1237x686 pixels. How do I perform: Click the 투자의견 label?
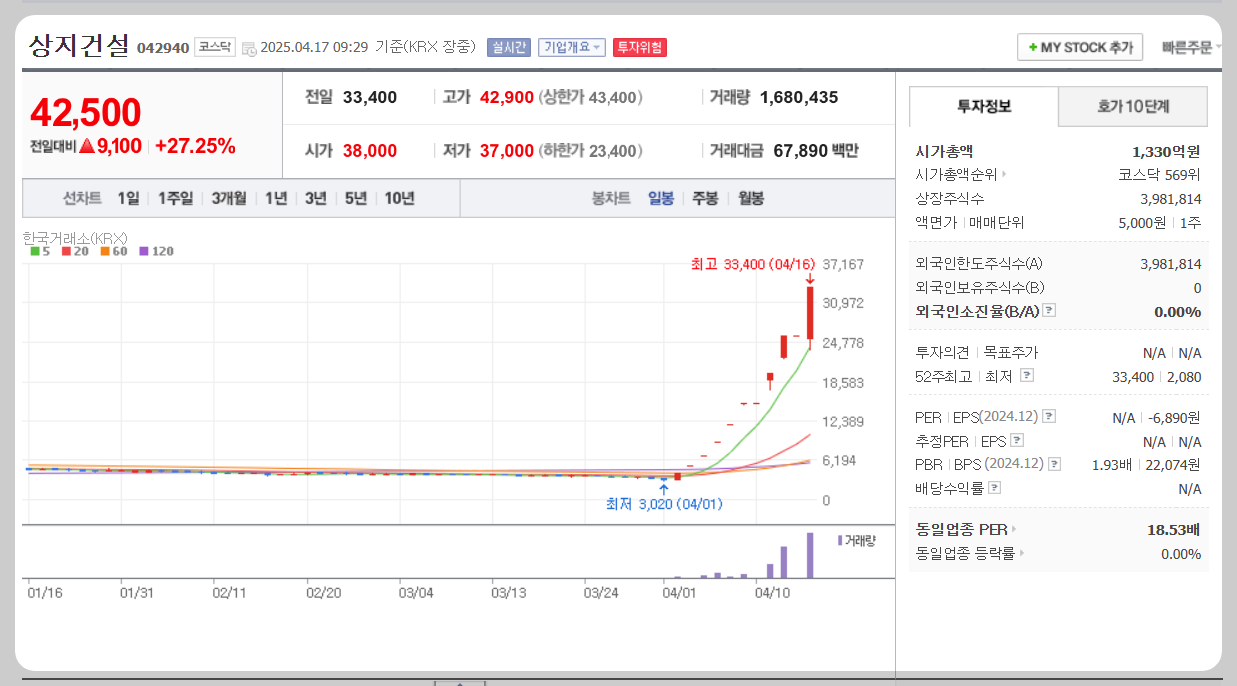[943, 352]
